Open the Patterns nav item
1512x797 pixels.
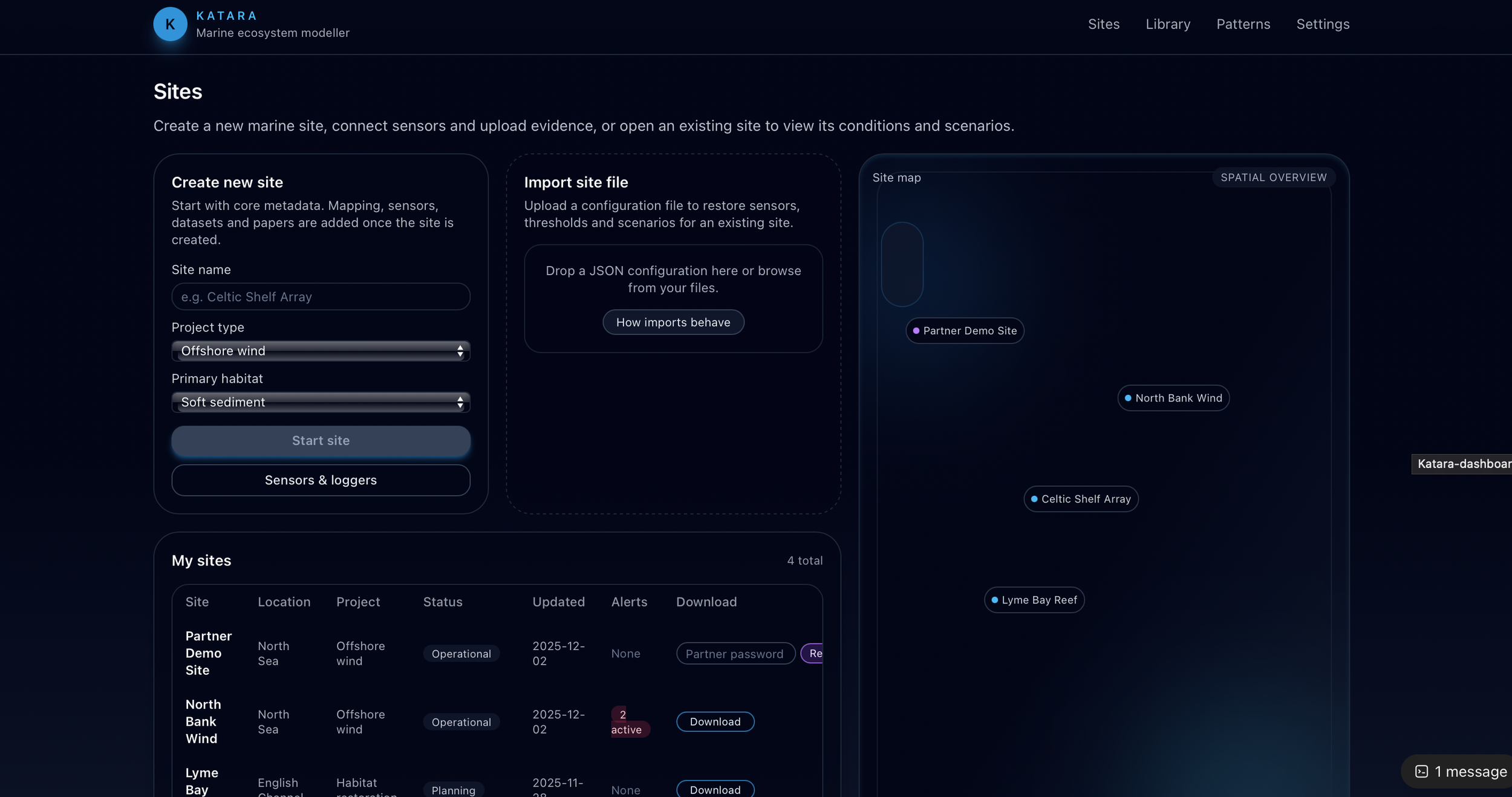click(1243, 24)
